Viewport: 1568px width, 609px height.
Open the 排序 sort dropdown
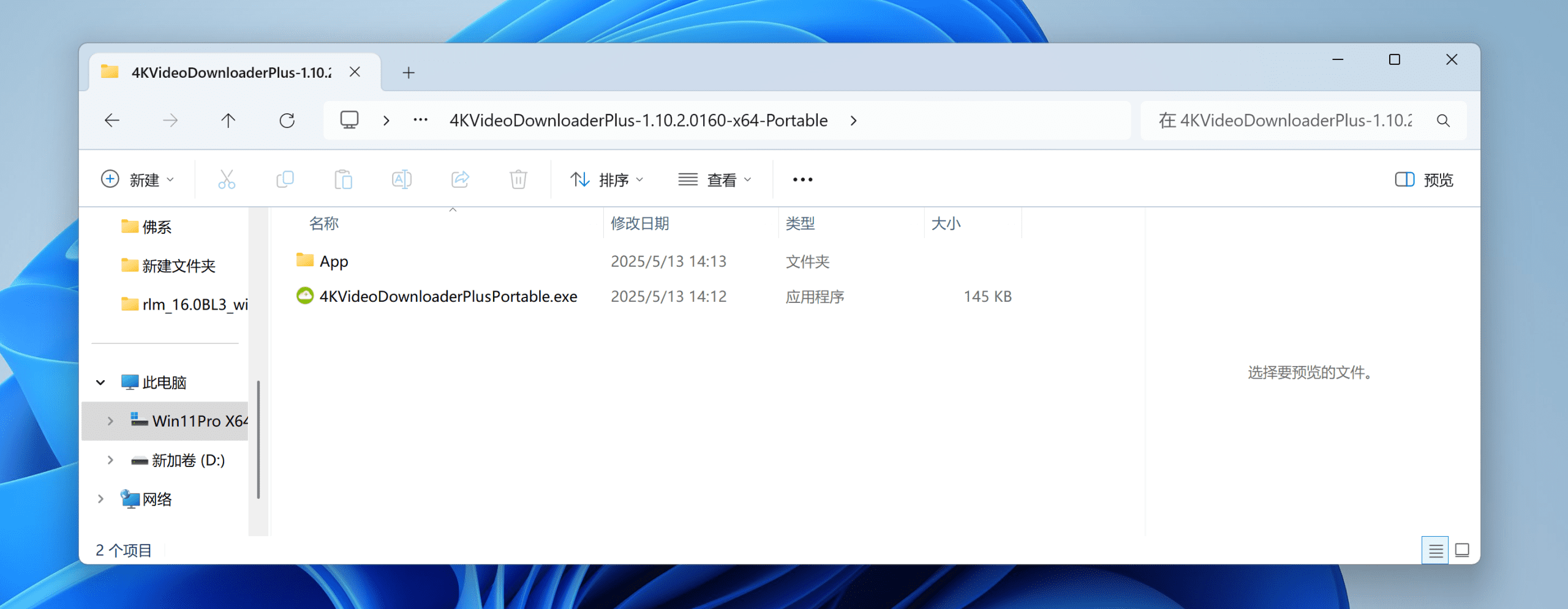pos(606,179)
